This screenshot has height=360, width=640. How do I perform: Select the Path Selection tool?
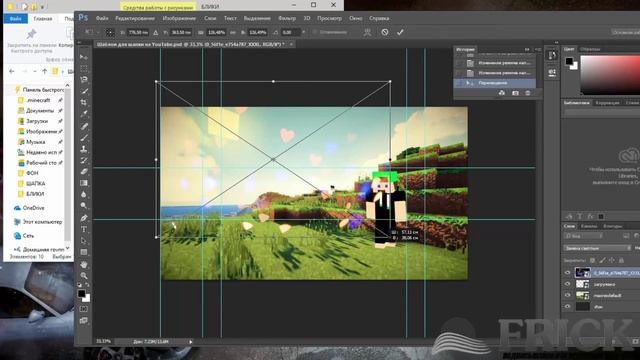pos(84,241)
